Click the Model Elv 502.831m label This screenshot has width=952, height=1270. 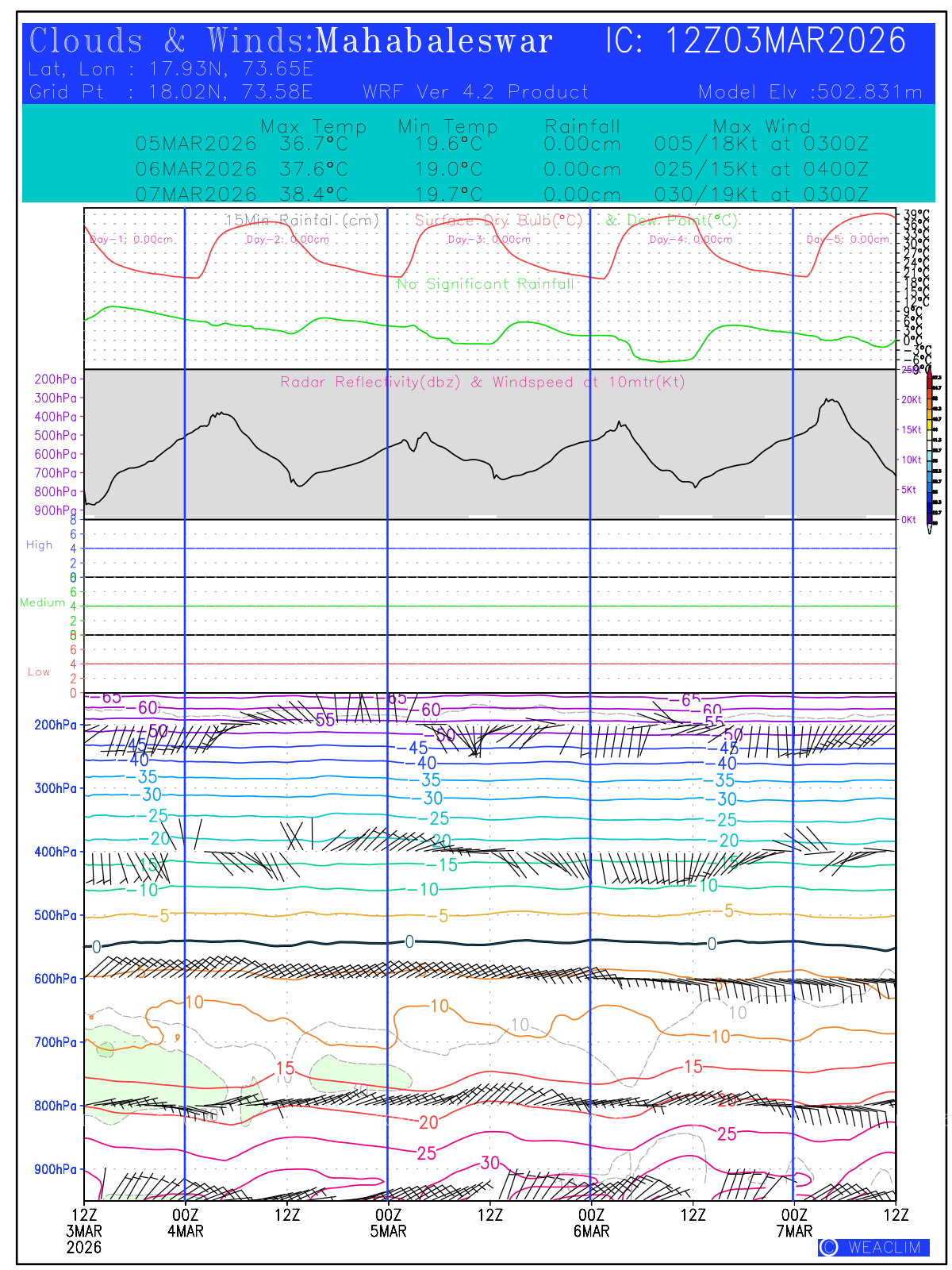[810, 92]
